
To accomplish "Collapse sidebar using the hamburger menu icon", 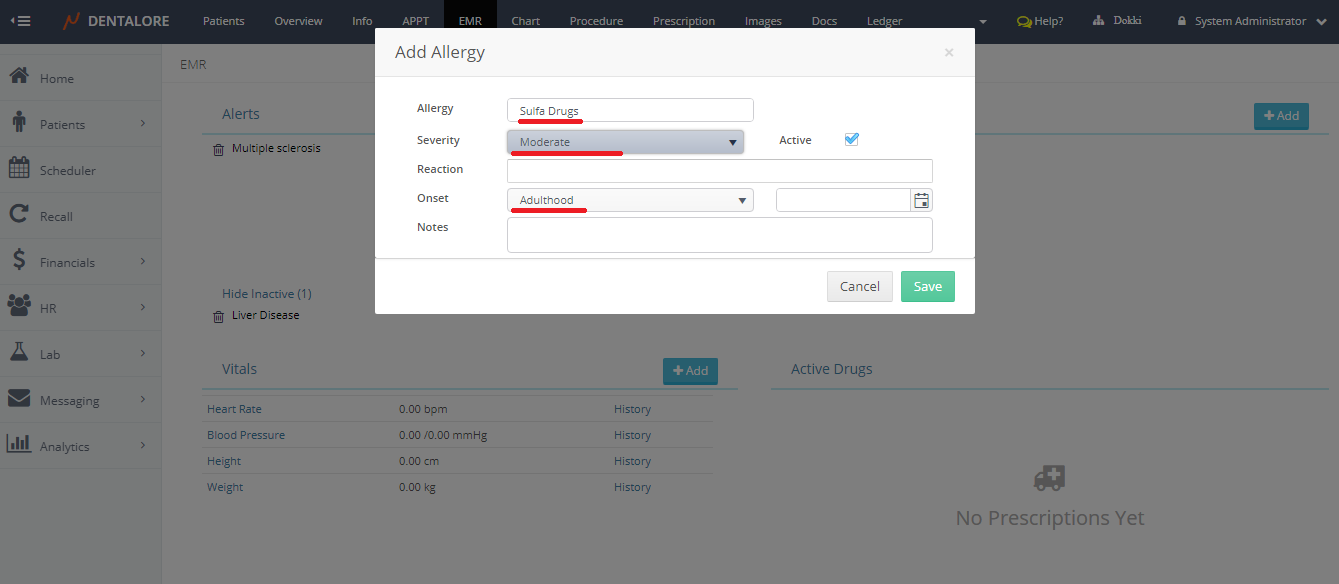I will (20, 21).
